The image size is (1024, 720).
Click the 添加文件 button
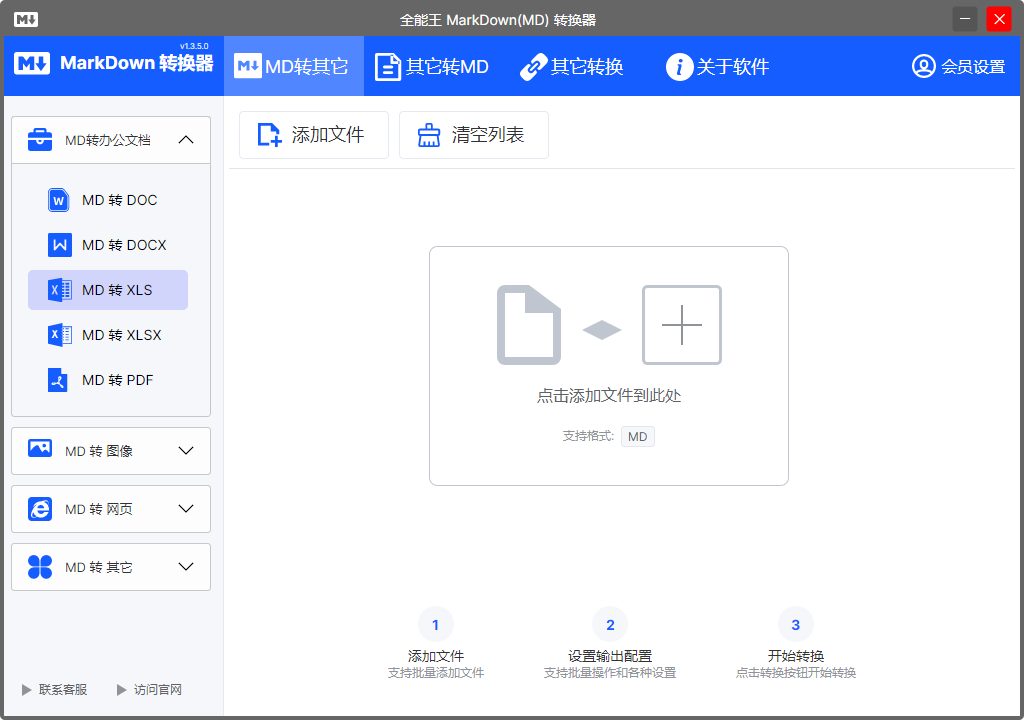click(314, 135)
